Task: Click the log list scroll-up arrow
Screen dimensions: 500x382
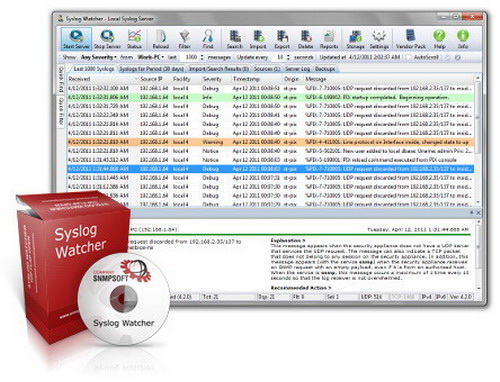Action: 477,78
